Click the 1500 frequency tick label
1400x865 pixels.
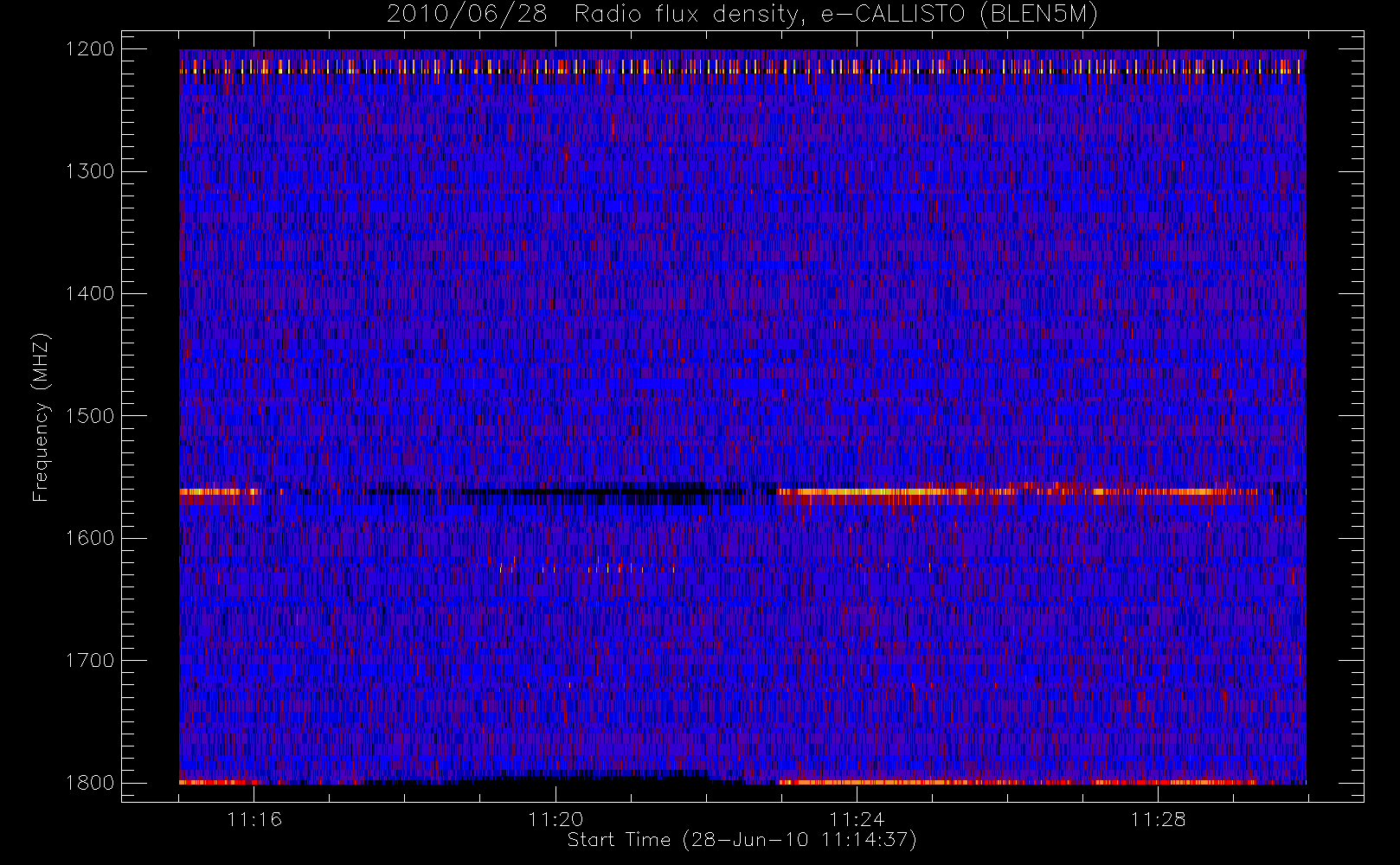(x=90, y=416)
